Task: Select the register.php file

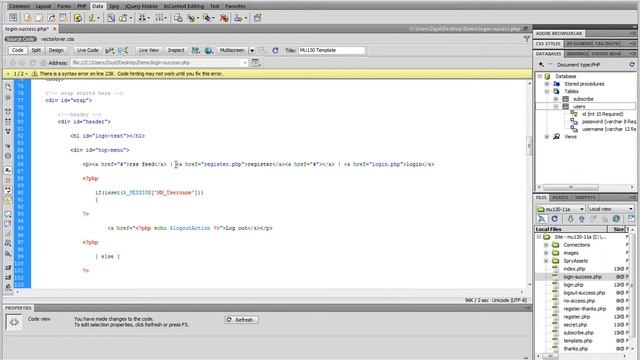Action: pos(577,317)
